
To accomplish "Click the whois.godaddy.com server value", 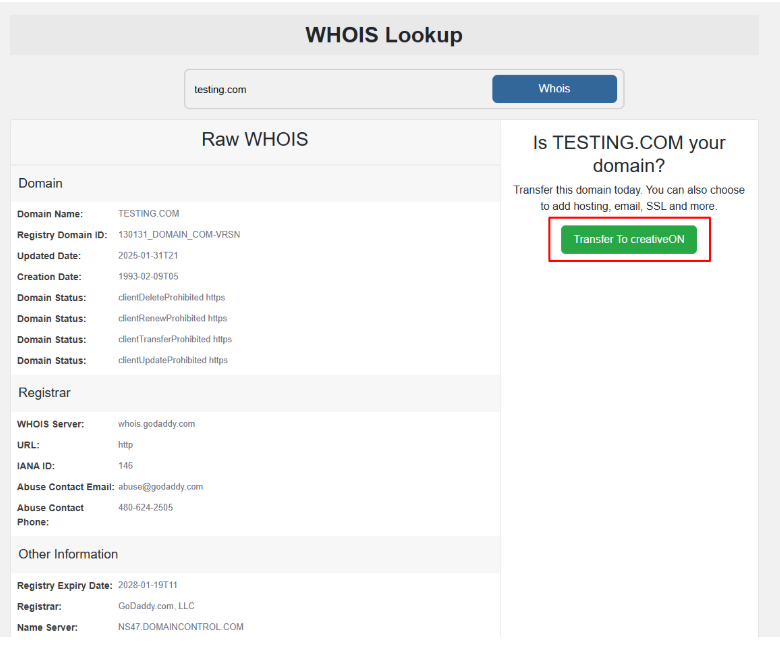I will click(x=156, y=424).
